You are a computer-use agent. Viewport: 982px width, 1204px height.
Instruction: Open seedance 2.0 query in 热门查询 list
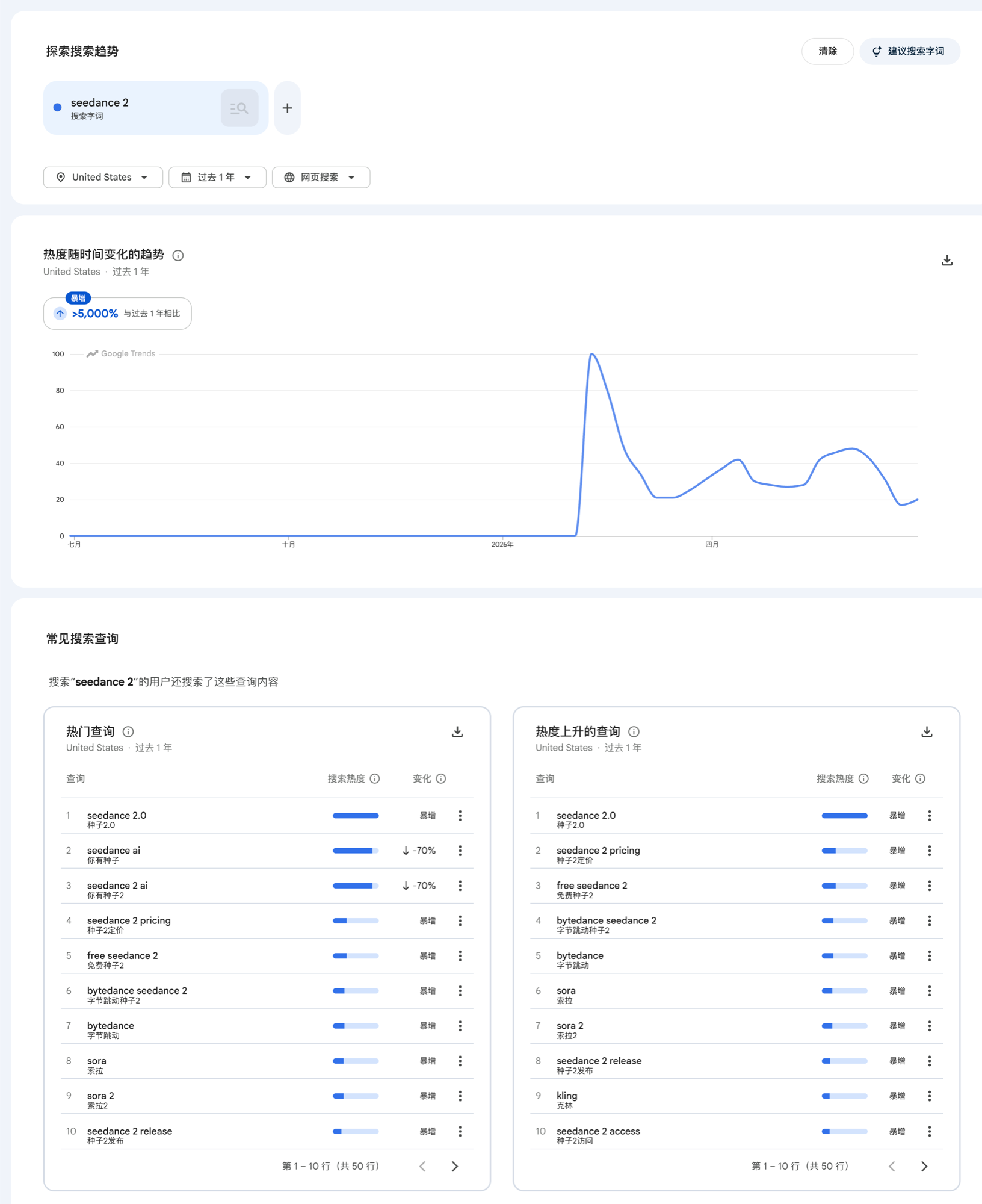click(x=117, y=815)
